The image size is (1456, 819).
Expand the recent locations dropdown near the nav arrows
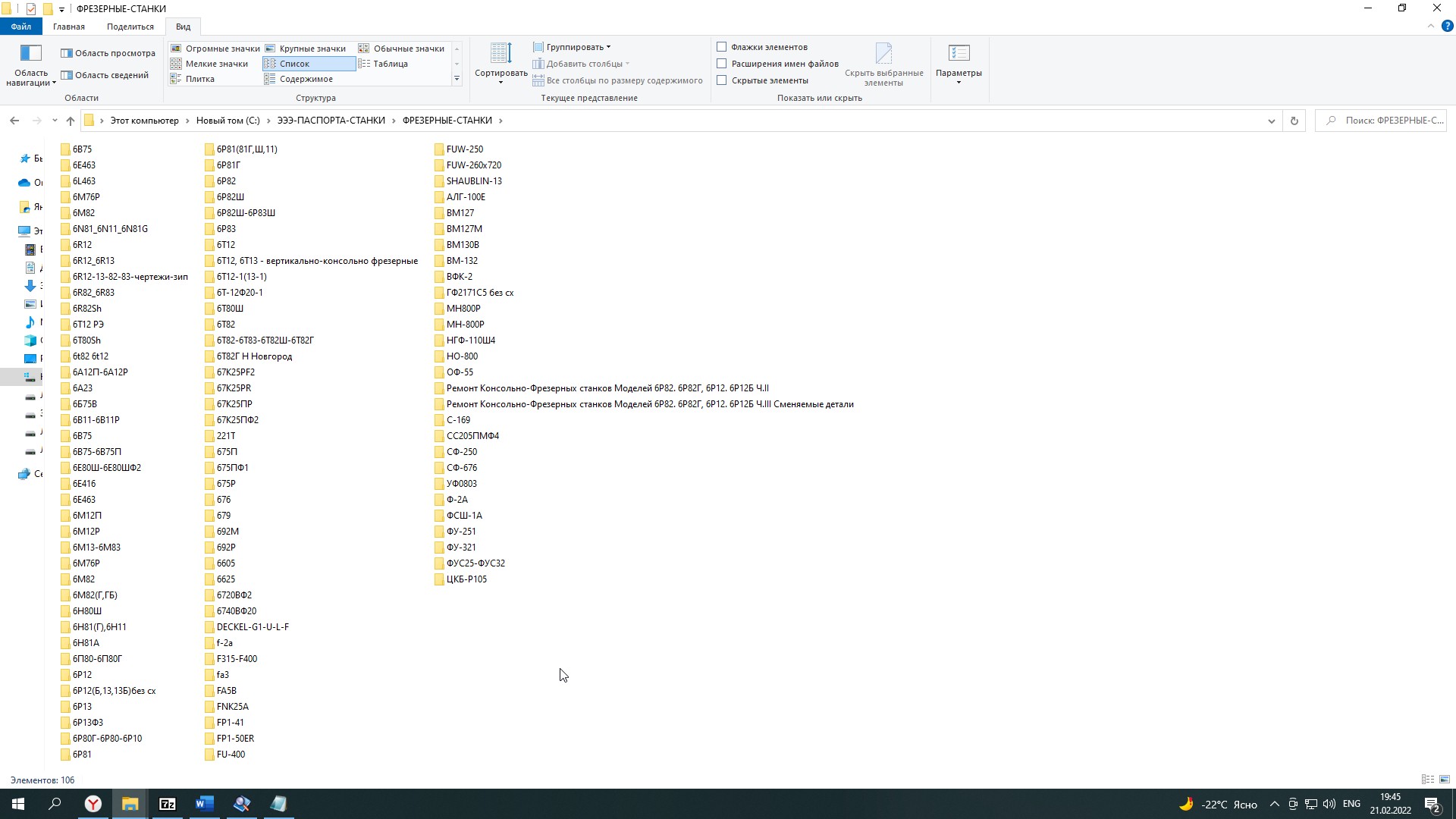[x=55, y=121]
